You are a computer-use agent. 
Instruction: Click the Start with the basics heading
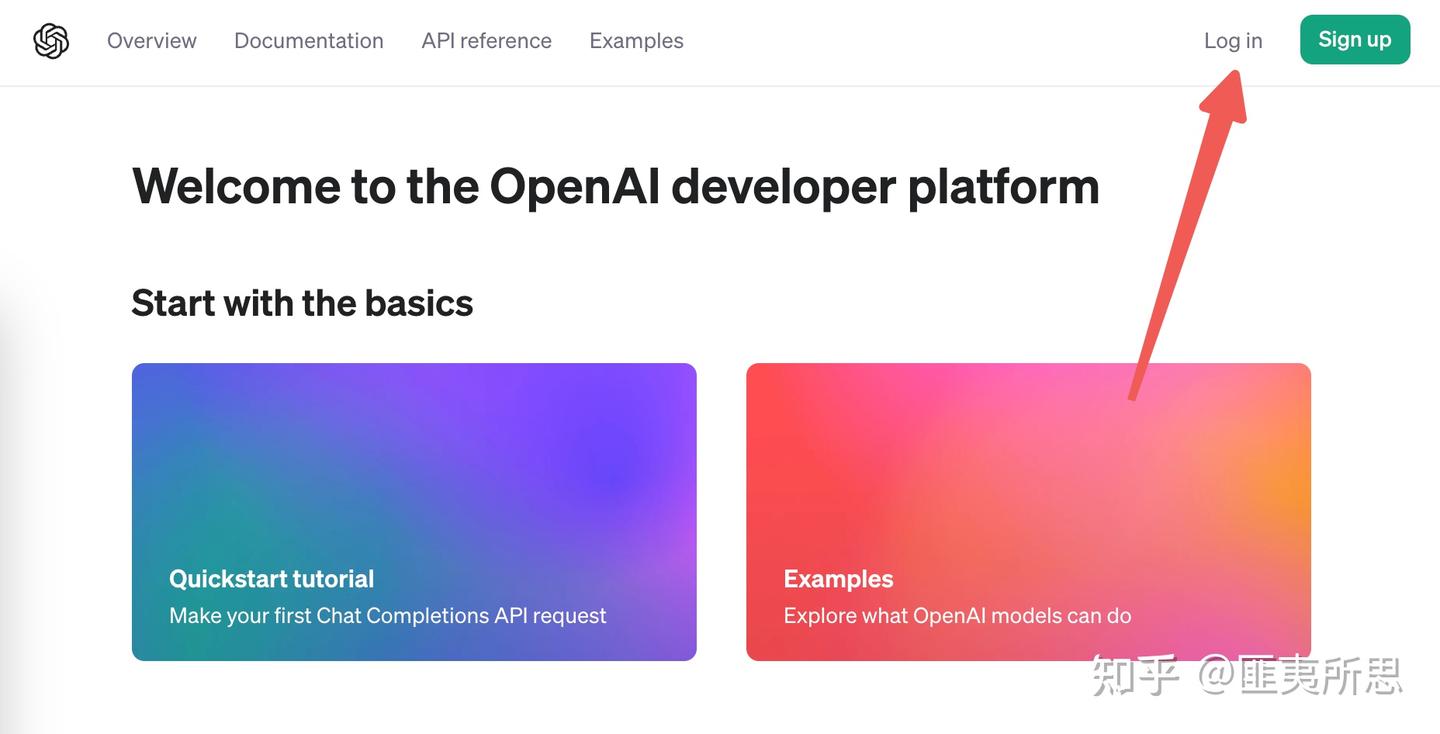[302, 303]
